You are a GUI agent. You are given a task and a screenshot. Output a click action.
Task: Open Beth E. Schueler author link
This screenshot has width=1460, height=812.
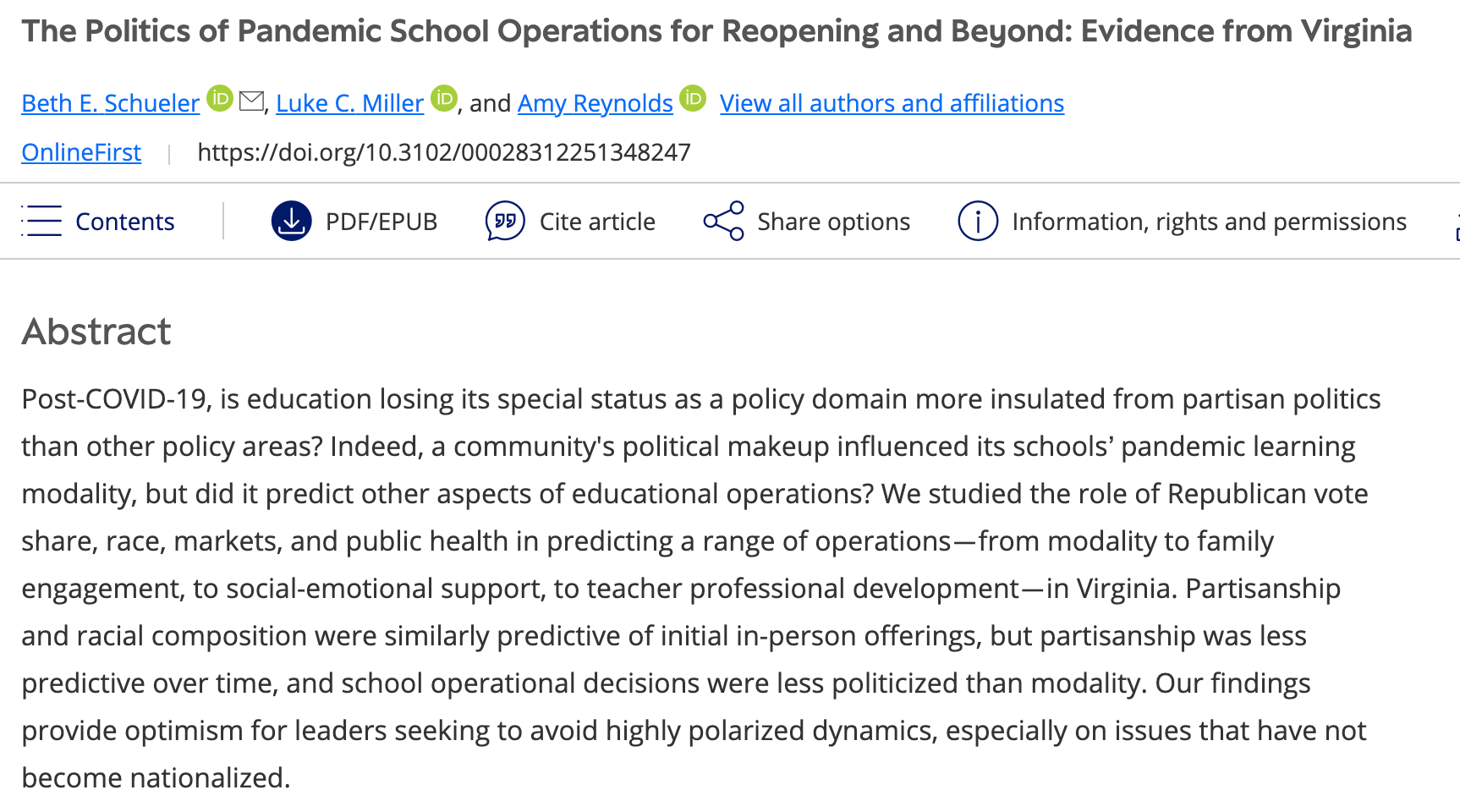pos(111,103)
